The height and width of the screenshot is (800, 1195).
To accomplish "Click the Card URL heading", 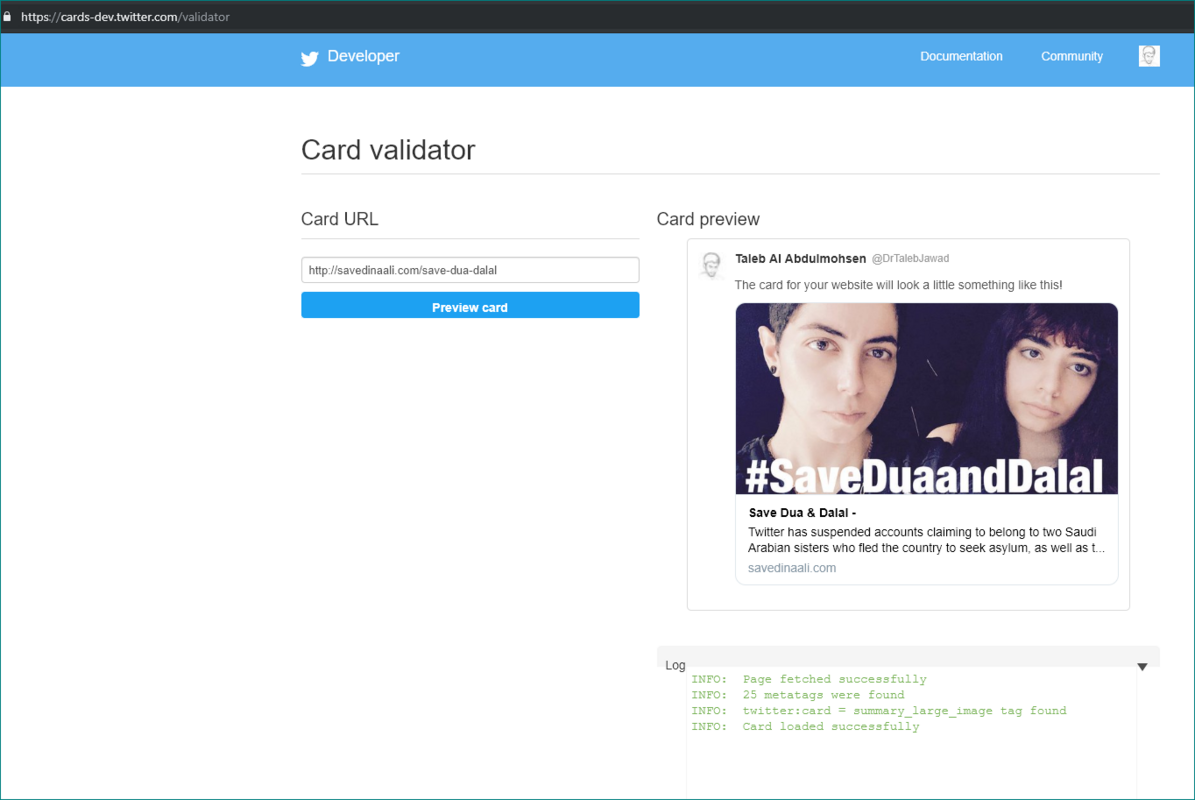I will (x=339, y=219).
